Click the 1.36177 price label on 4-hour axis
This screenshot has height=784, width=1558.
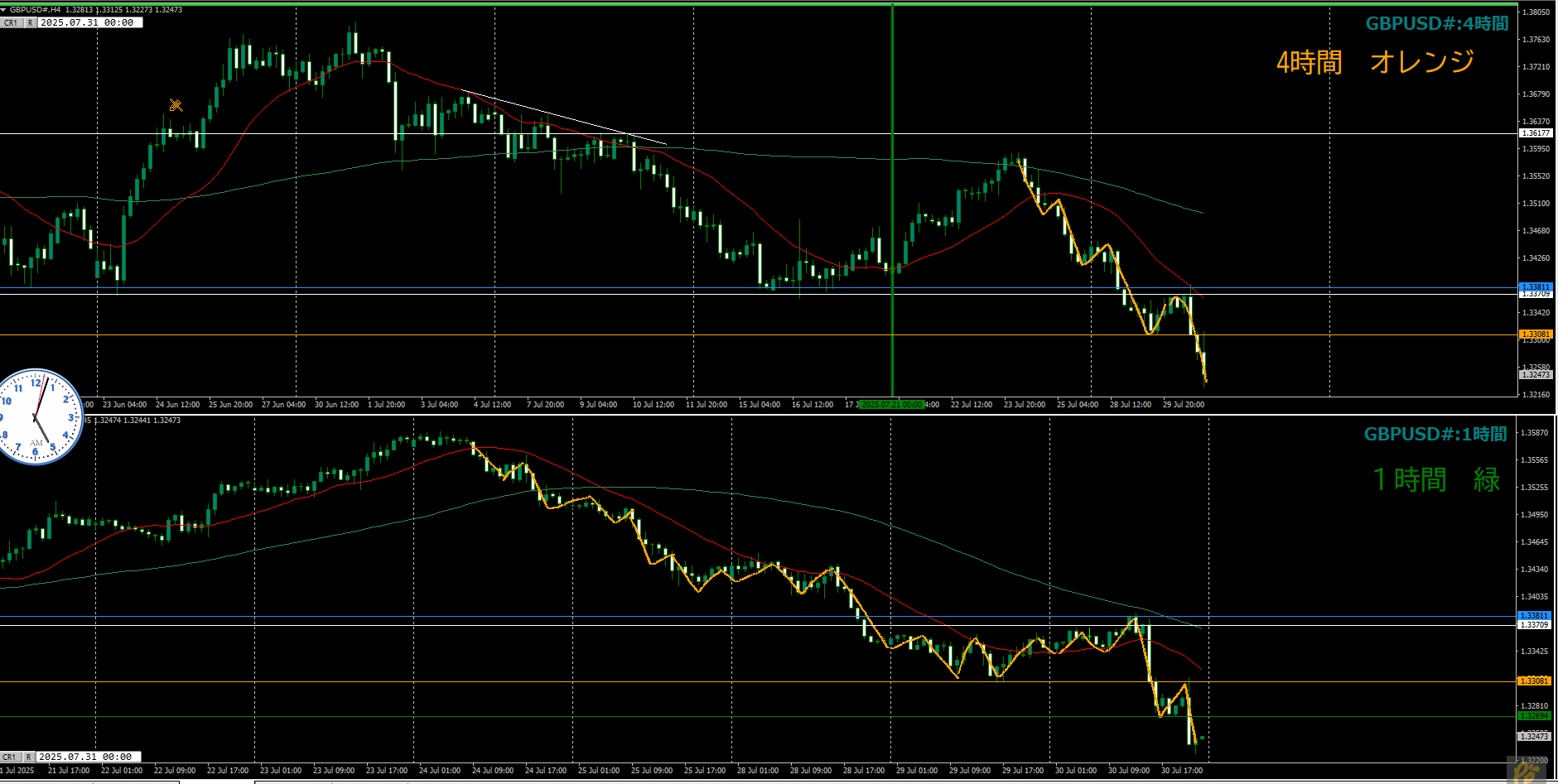tap(1535, 133)
